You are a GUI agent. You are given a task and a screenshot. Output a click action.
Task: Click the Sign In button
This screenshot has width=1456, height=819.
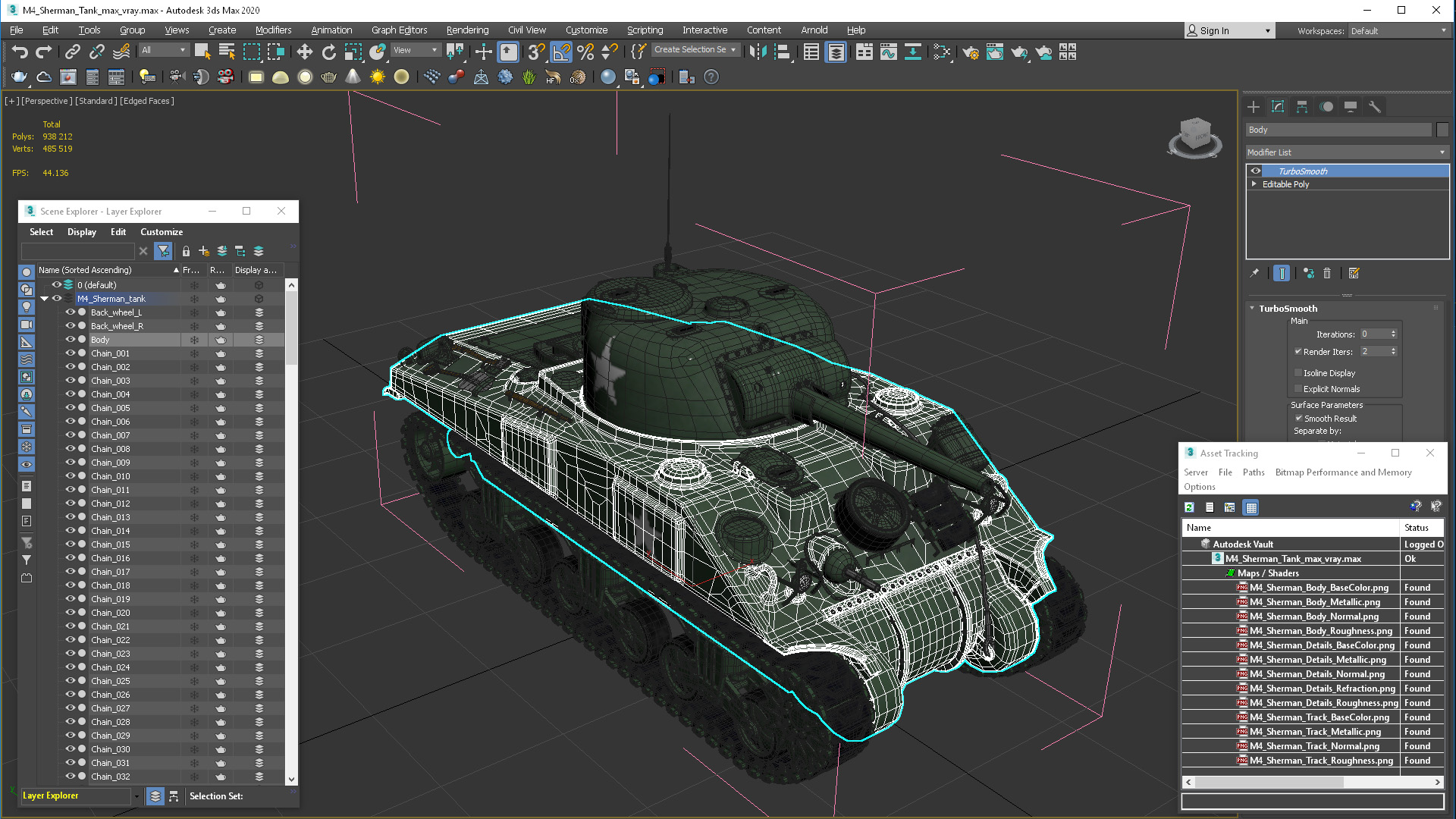click(x=1228, y=31)
